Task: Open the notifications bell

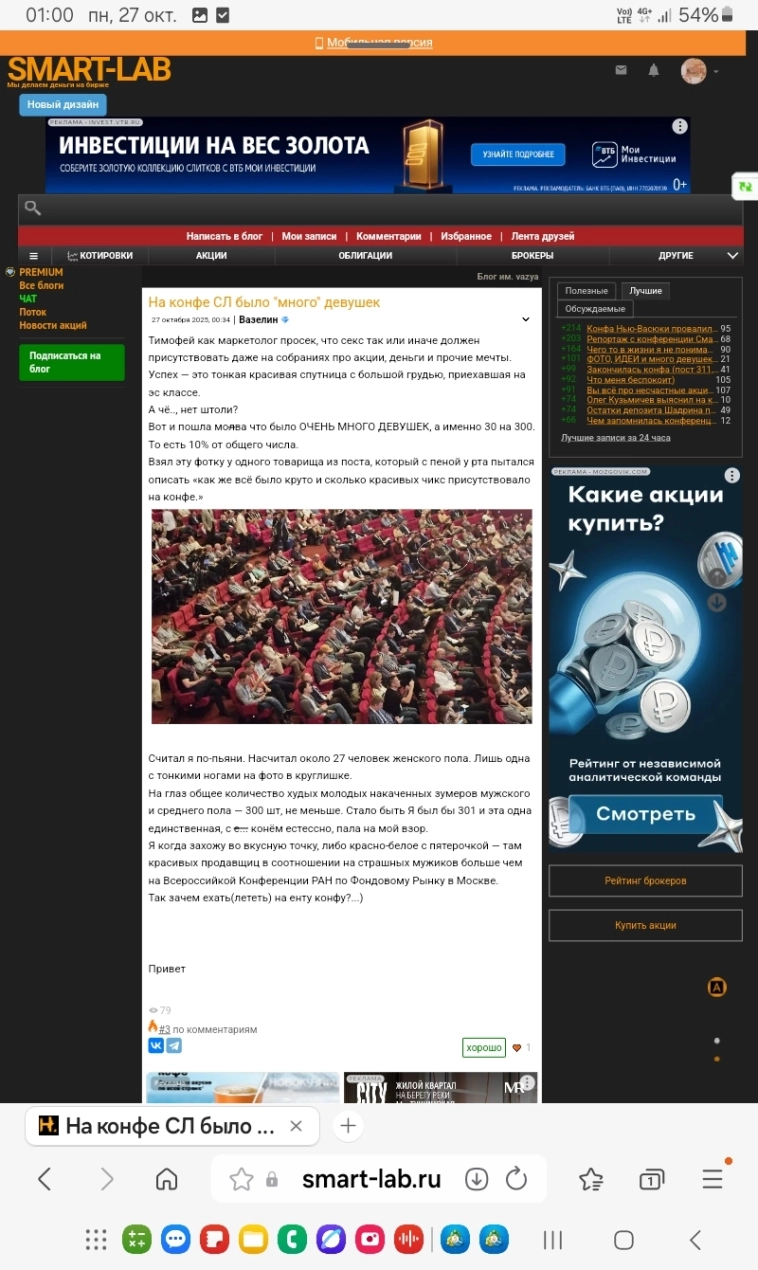Action: click(x=654, y=70)
